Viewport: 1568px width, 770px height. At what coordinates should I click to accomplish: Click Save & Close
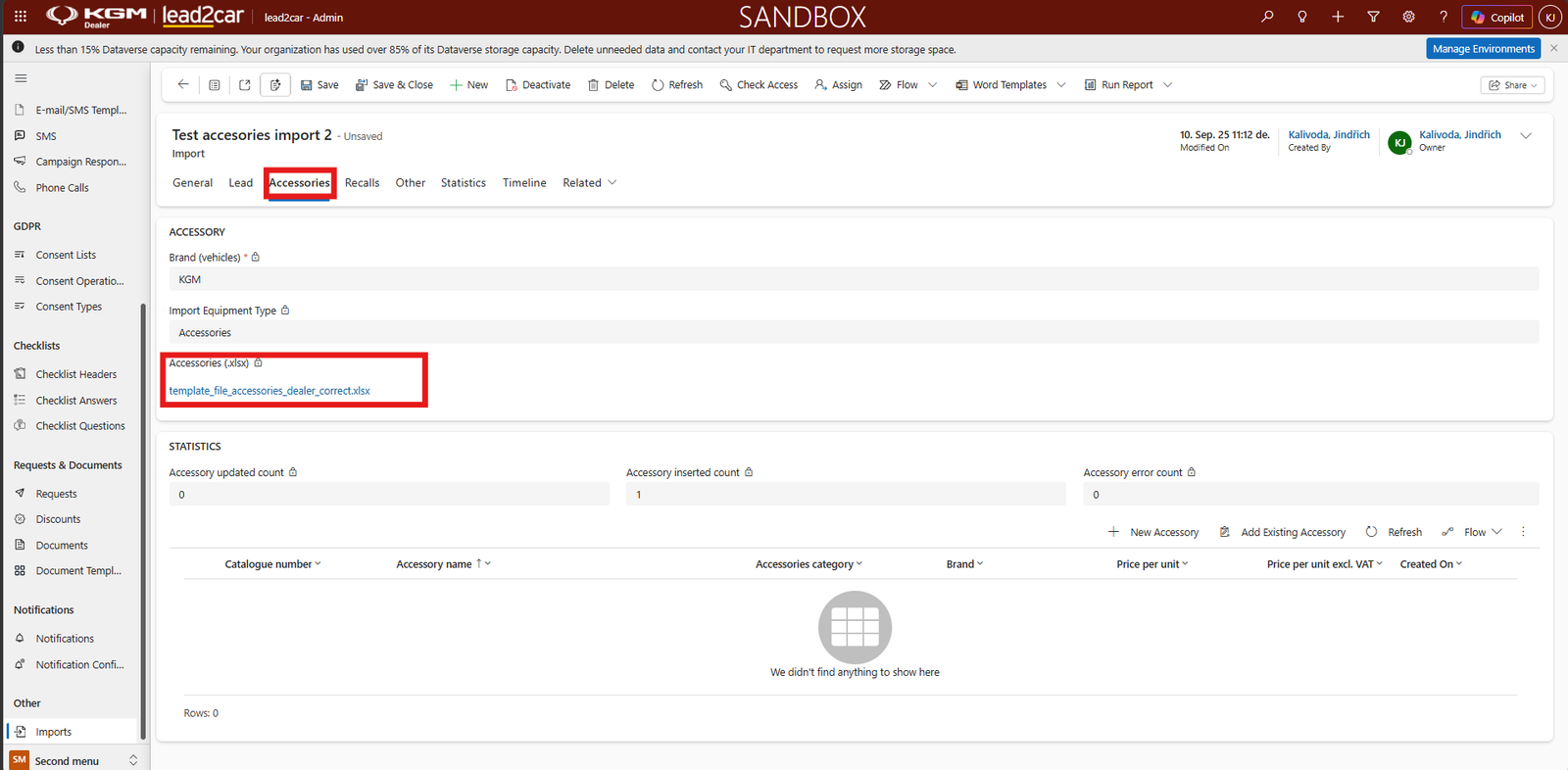click(x=394, y=85)
